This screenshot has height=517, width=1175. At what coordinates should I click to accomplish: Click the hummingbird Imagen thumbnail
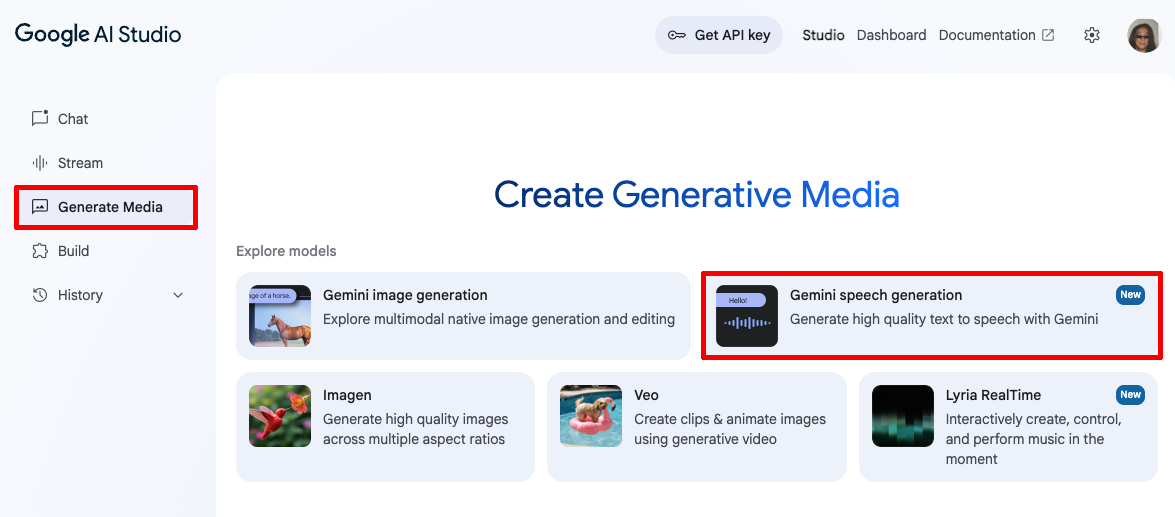click(280, 416)
